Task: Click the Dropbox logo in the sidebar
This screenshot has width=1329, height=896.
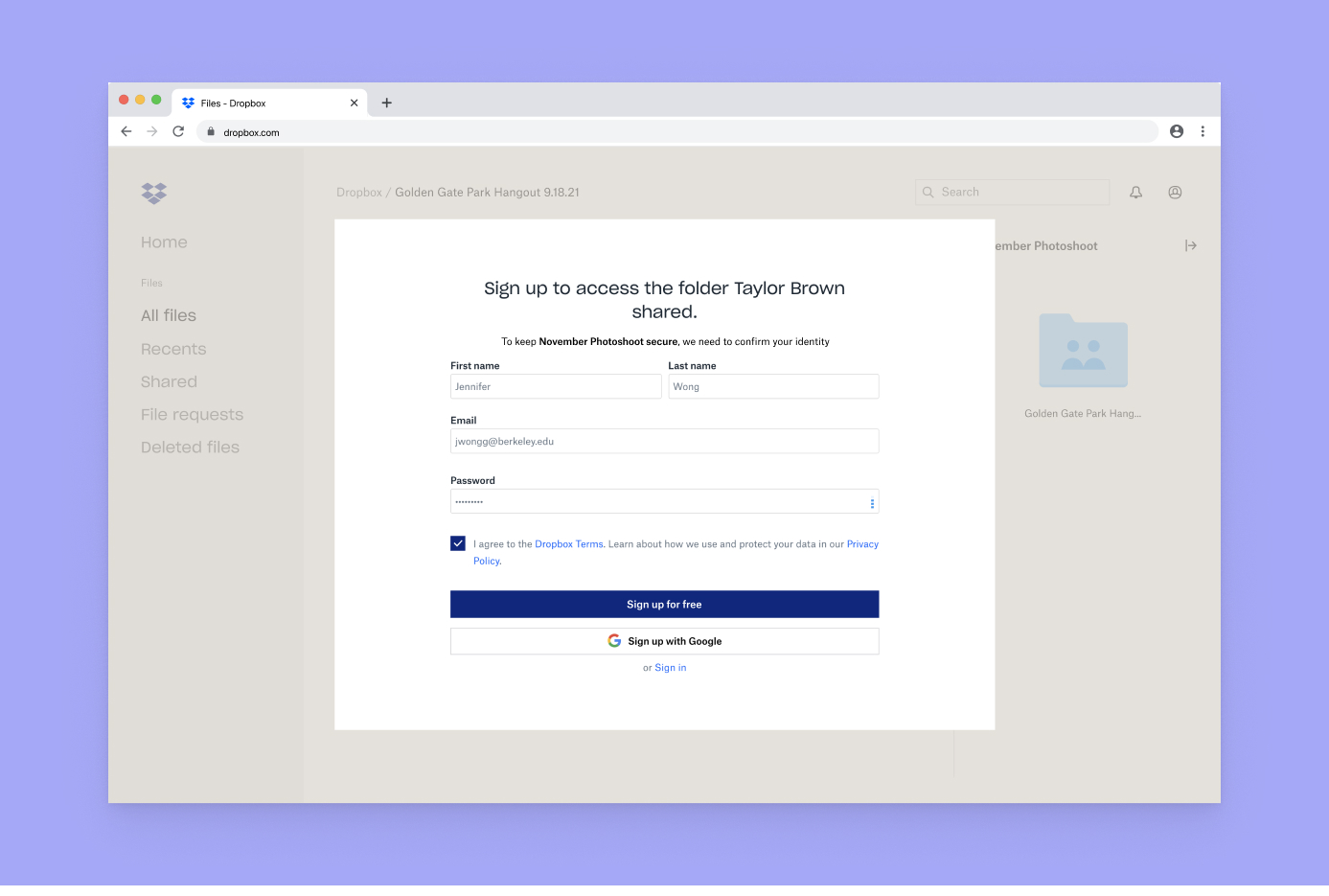Action: [x=154, y=193]
